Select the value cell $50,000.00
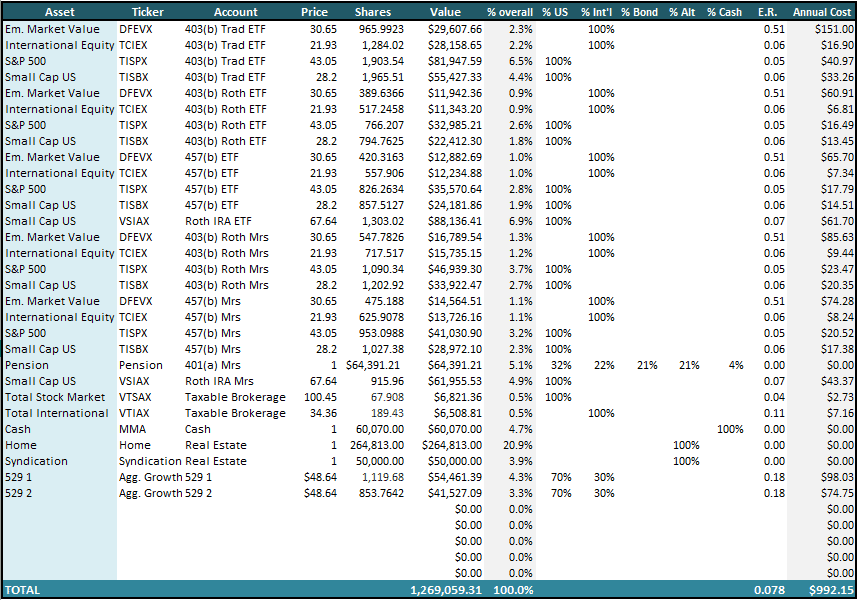The height and width of the screenshot is (600, 859). click(x=455, y=461)
